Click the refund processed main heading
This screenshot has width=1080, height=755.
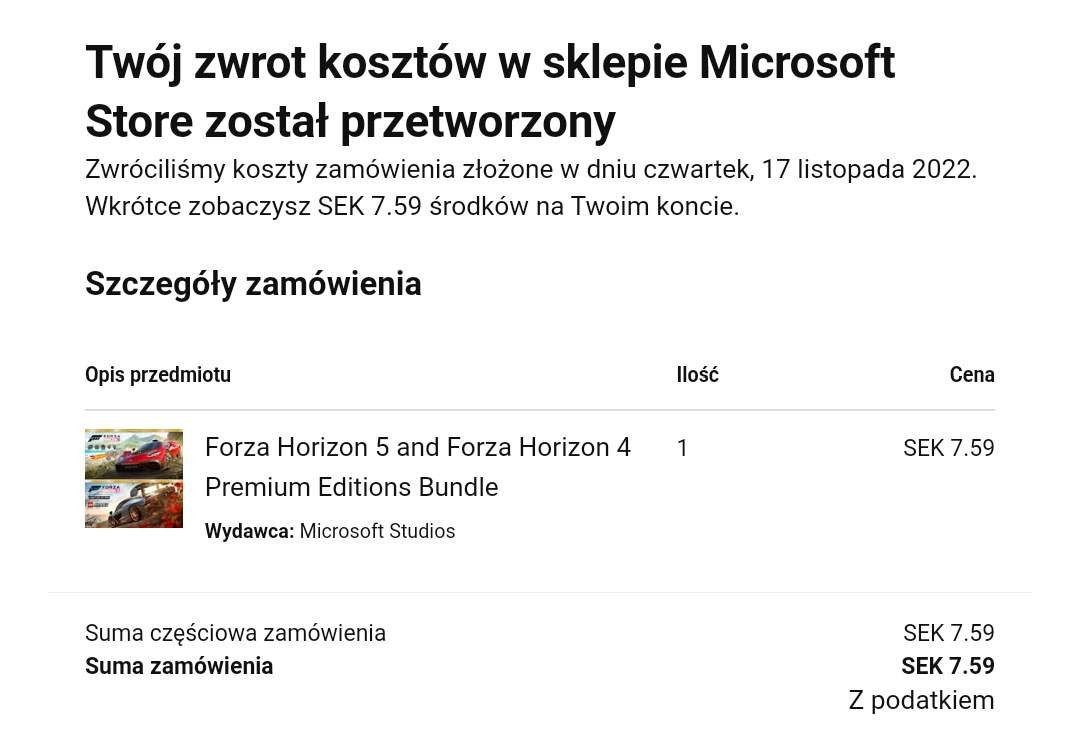[x=490, y=92]
